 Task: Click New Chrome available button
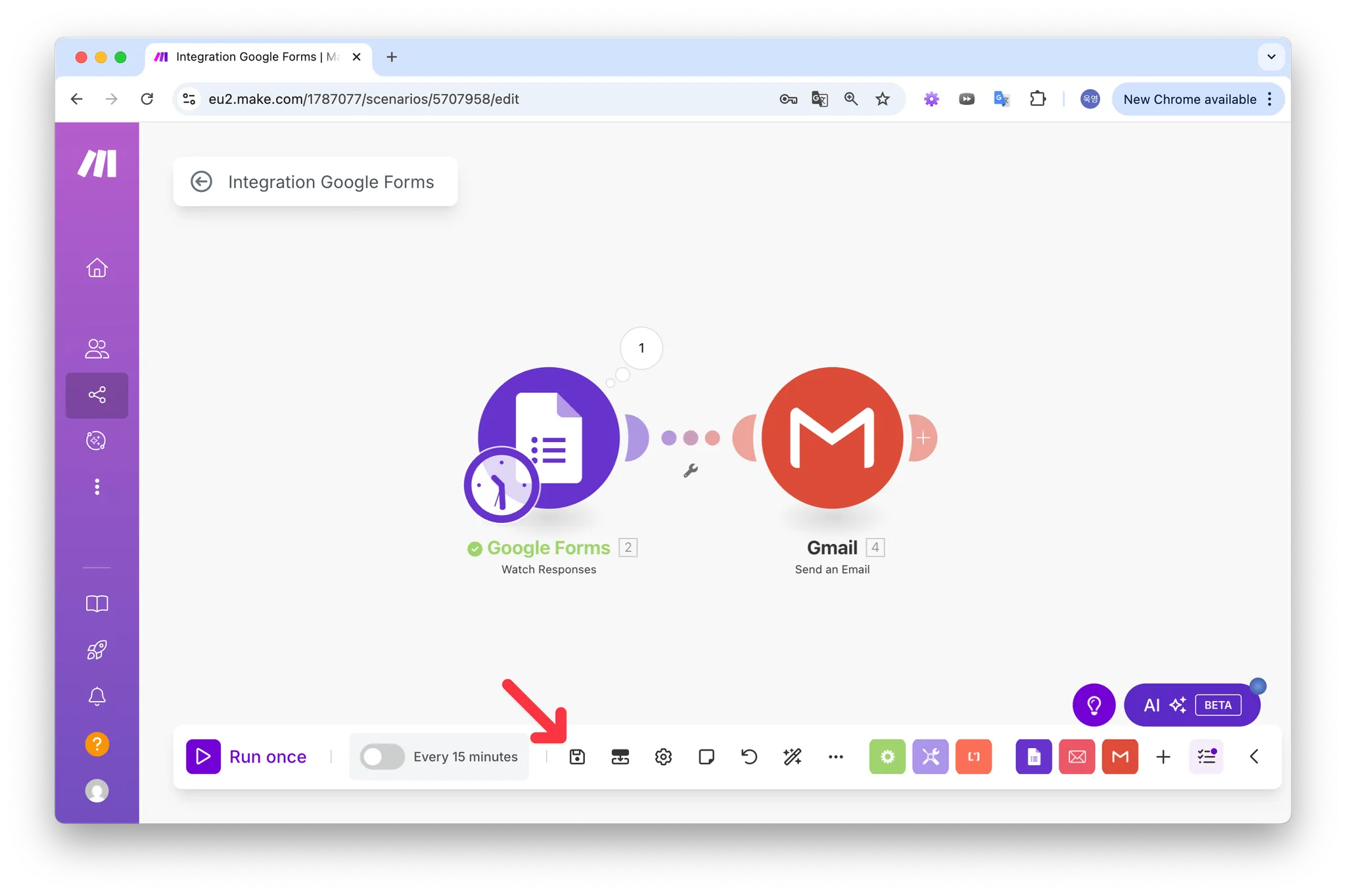[1197, 99]
